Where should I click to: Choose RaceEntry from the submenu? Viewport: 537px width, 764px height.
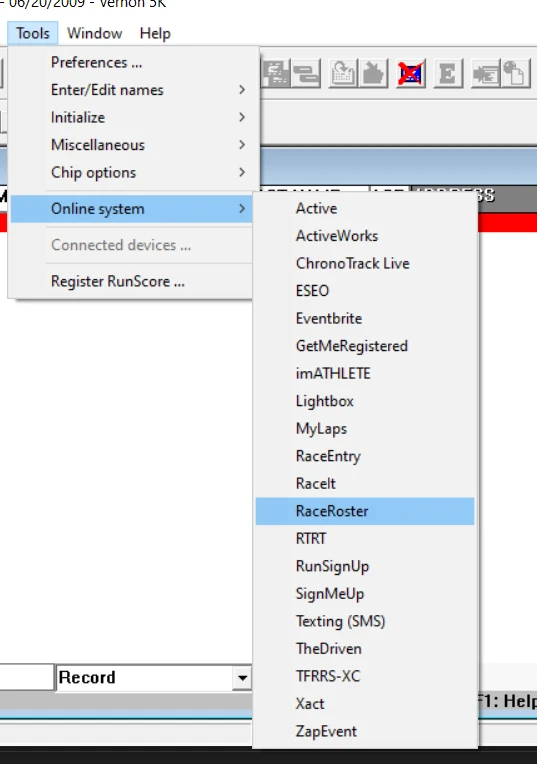[365, 456]
